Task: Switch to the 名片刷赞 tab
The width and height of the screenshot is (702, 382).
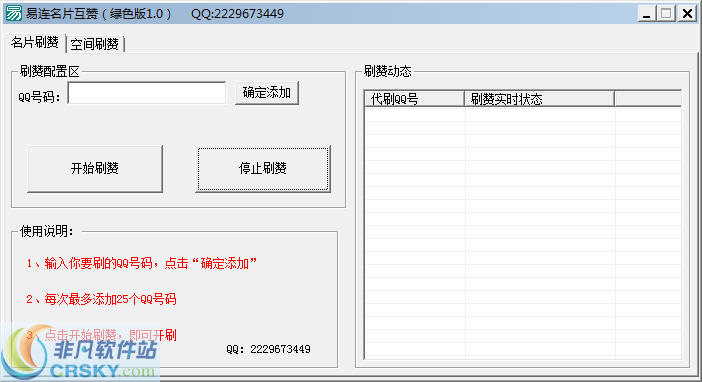Action: [35, 43]
